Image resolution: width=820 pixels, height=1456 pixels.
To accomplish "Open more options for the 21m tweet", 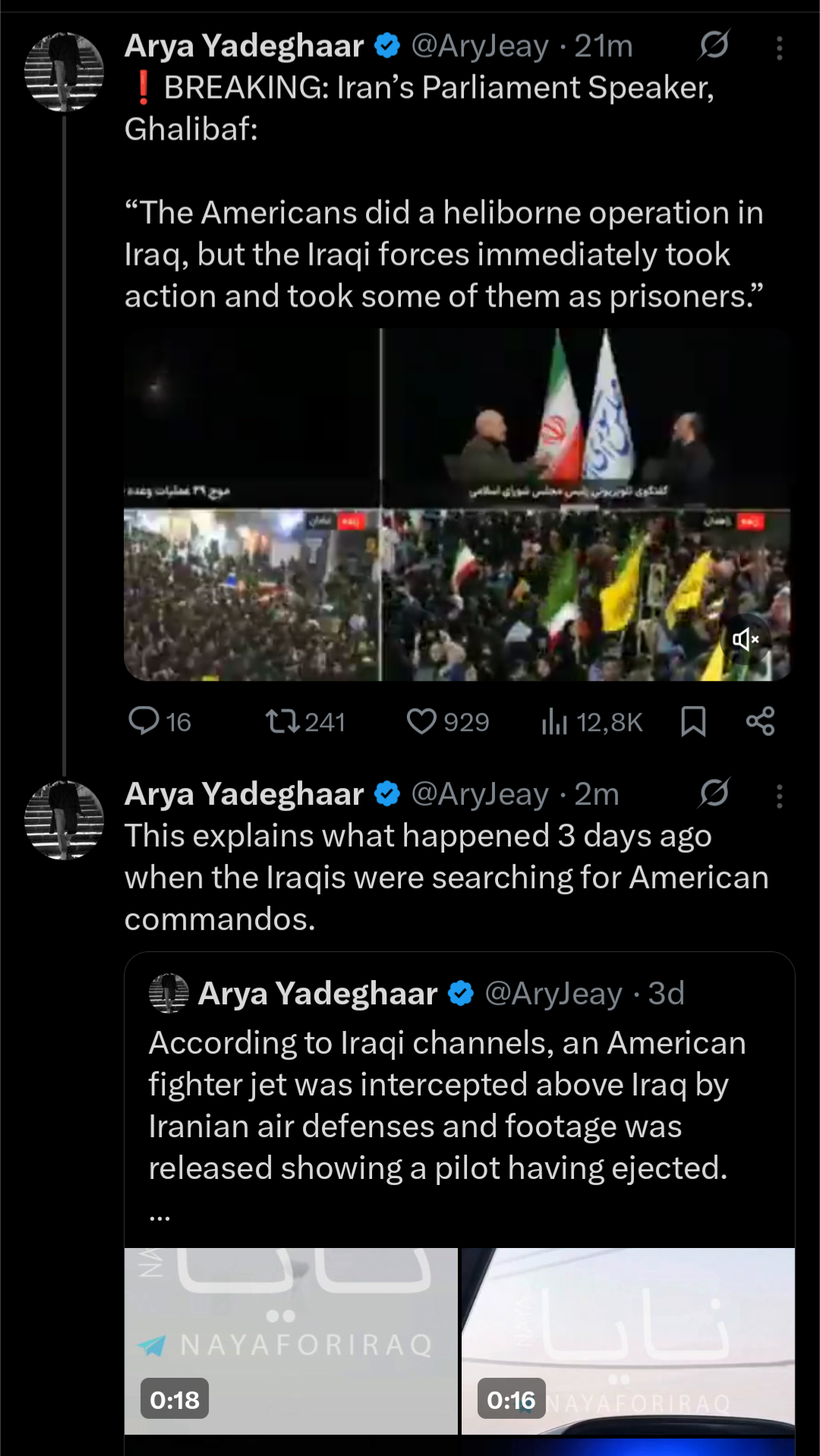I will point(779,48).
